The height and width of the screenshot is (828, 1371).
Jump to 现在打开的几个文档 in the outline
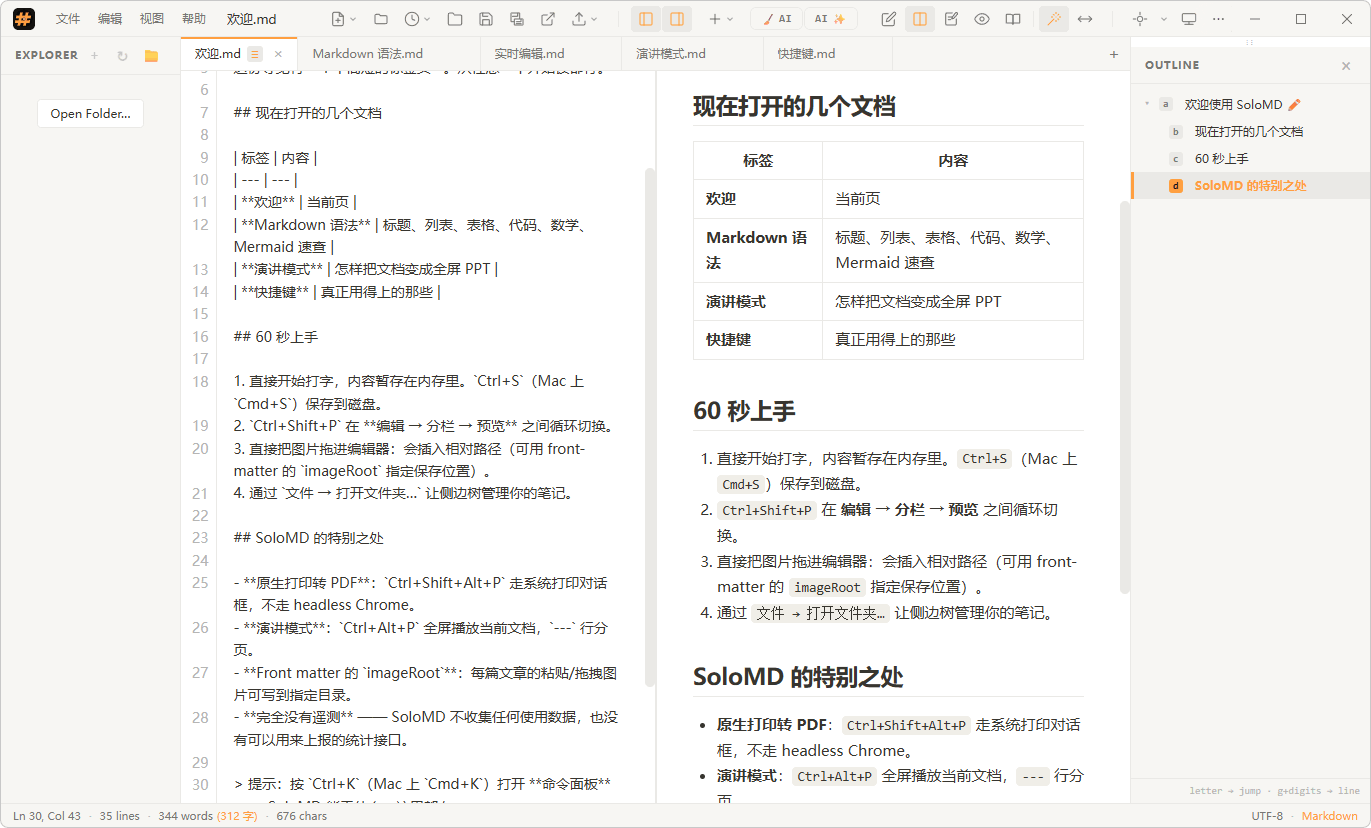tap(1249, 132)
